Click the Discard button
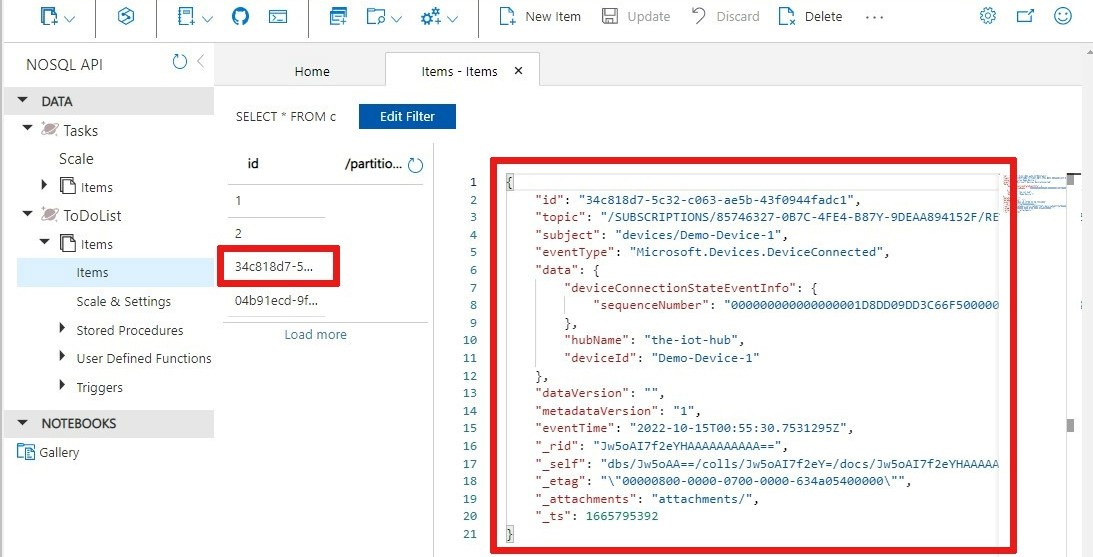Image resolution: width=1093 pixels, height=557 pixels. point(725,17)
